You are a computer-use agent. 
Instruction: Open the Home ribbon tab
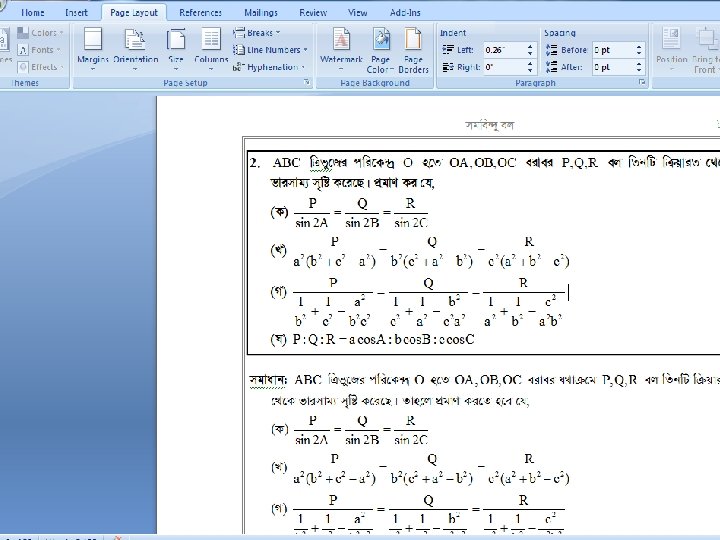[33, 12]
